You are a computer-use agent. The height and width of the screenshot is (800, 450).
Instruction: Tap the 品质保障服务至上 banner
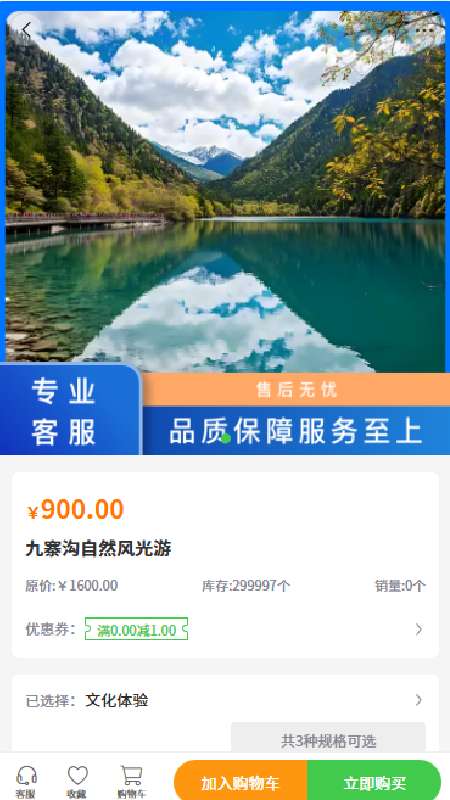click(x=296, y=431)
